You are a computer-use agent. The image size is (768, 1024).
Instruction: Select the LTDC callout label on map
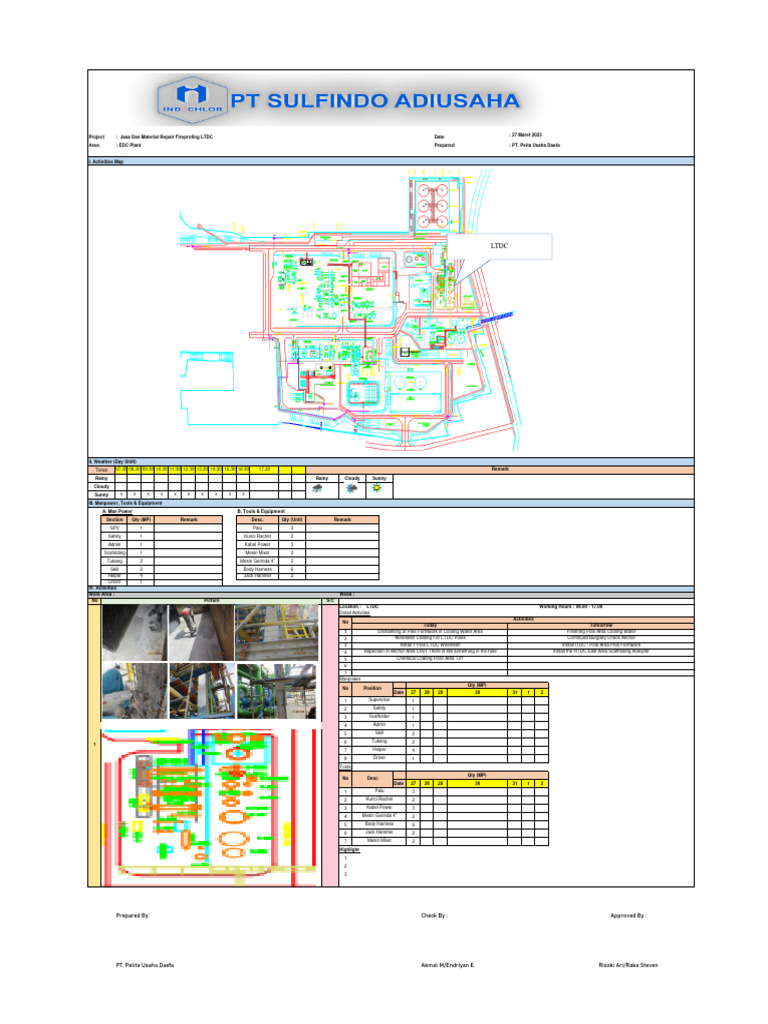tap(499, 246)
